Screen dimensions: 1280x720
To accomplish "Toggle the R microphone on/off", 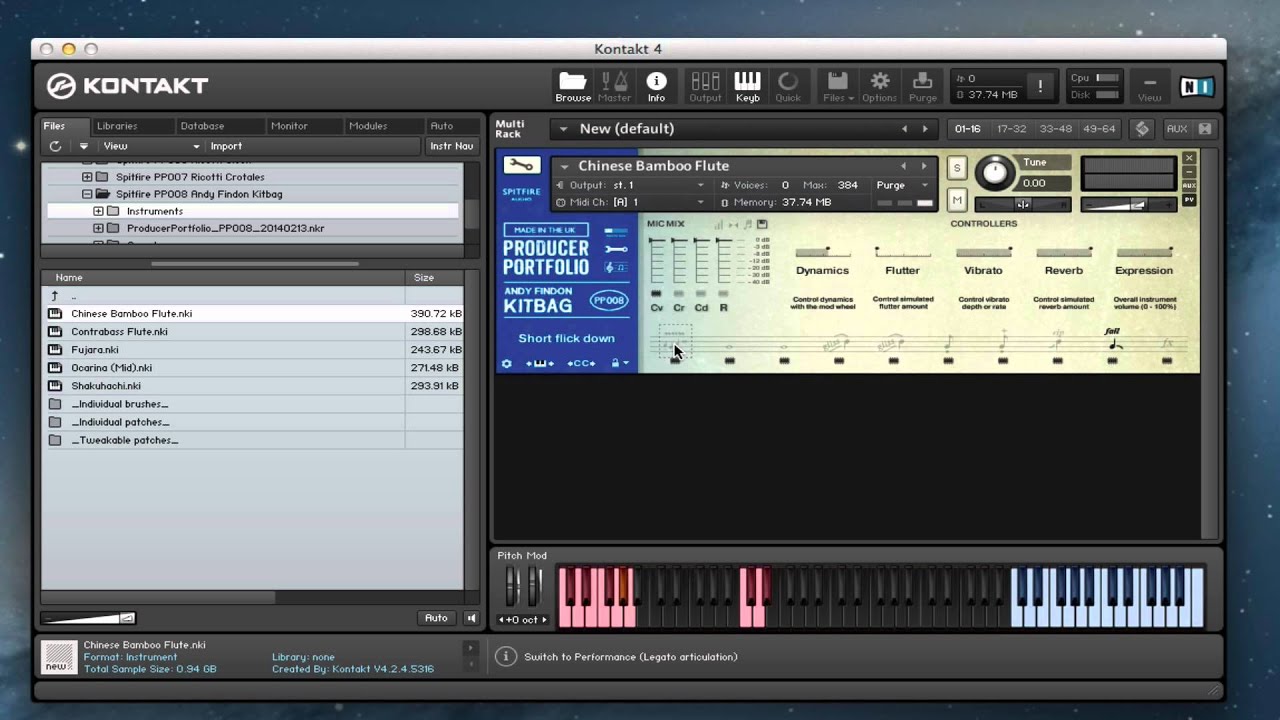I will [x=724, y=294].
